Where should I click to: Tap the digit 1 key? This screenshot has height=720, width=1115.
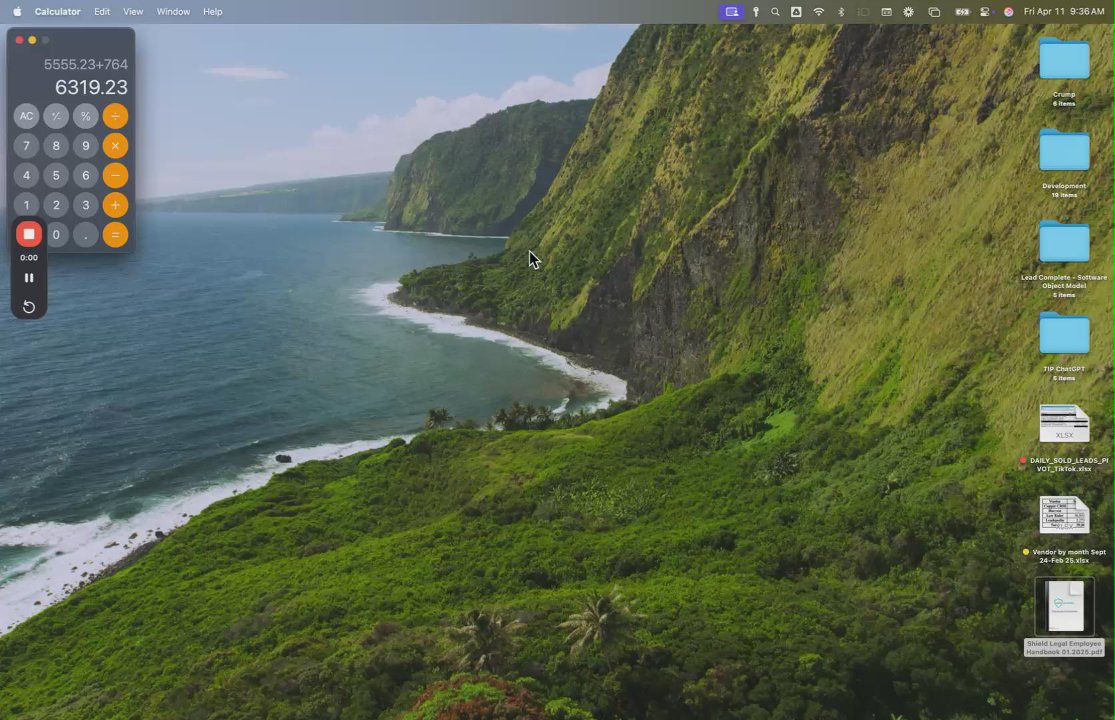point(26,205)
